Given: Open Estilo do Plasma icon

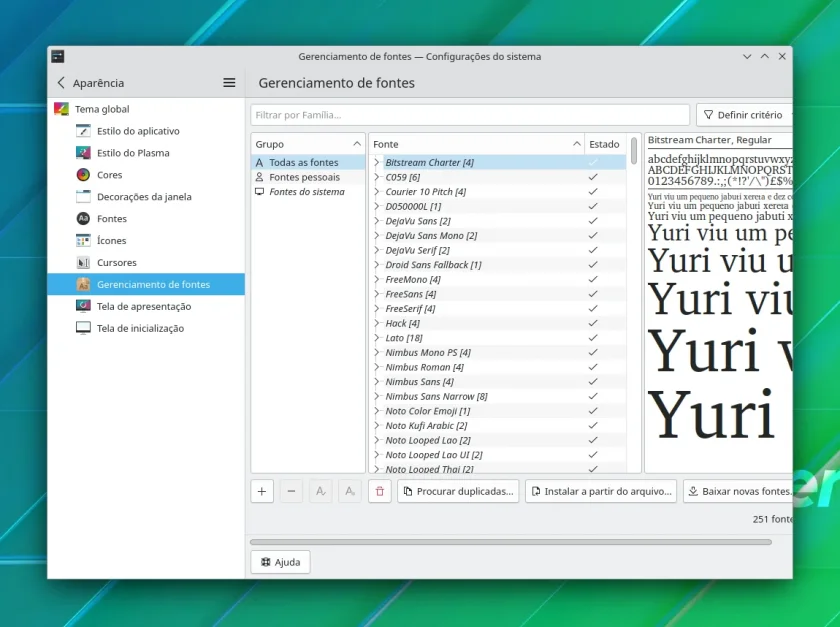Looking at the screenshot, I should click(83, 153).
